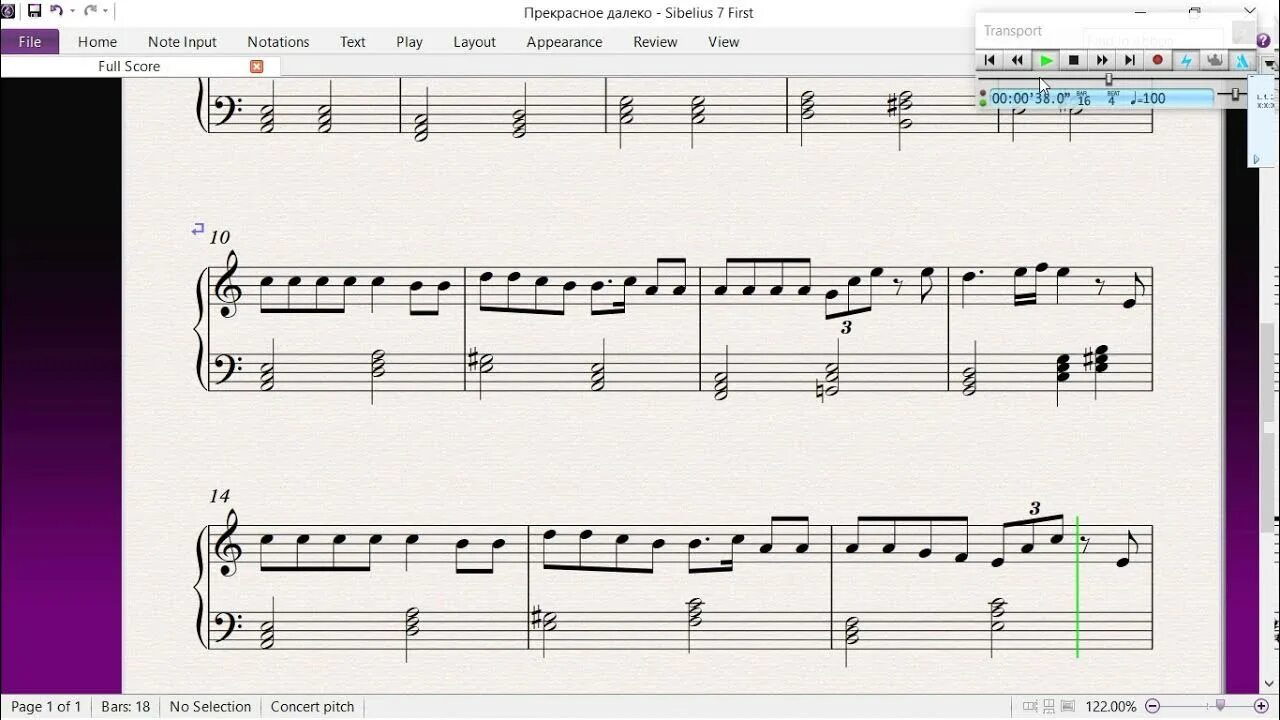
Task: Open the Review ribbon tab
Action: click(x=655, y=42)
